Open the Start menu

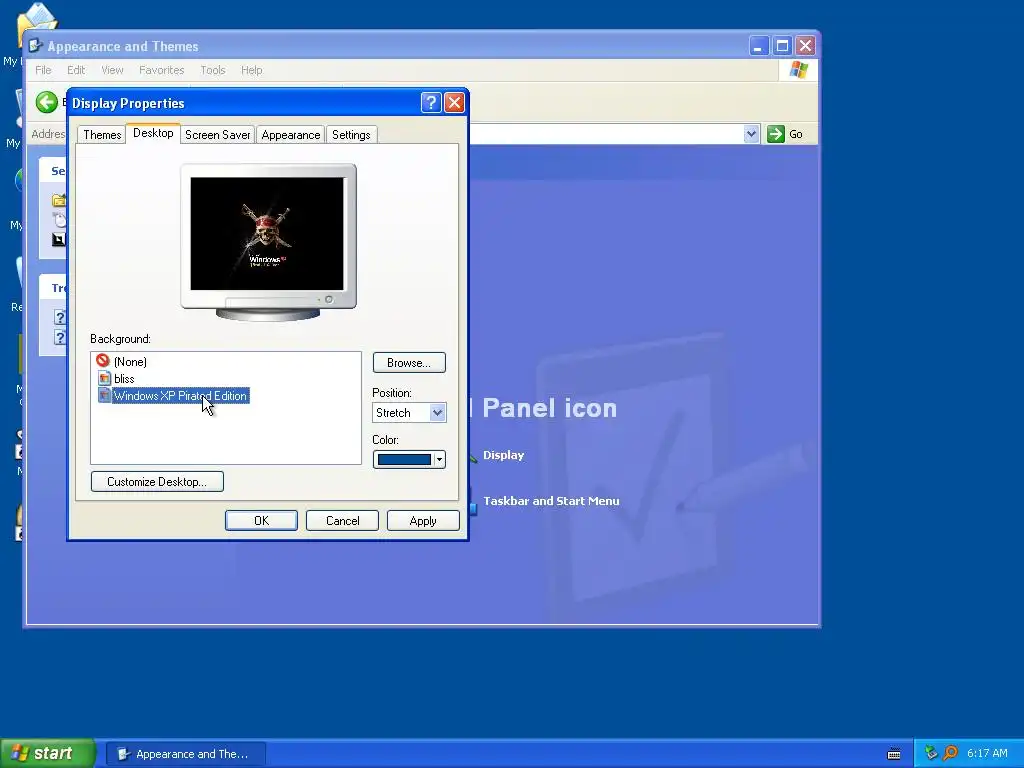point(48,753)
